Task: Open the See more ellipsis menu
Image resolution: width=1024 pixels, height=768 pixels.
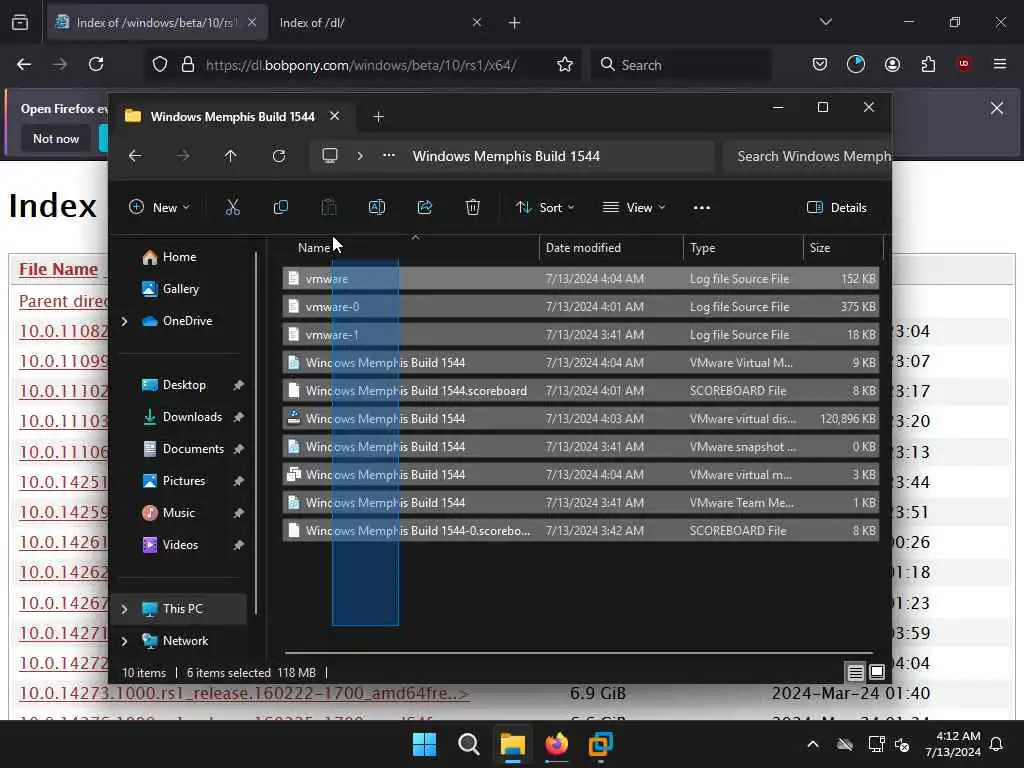Action: tap(701, 208)
